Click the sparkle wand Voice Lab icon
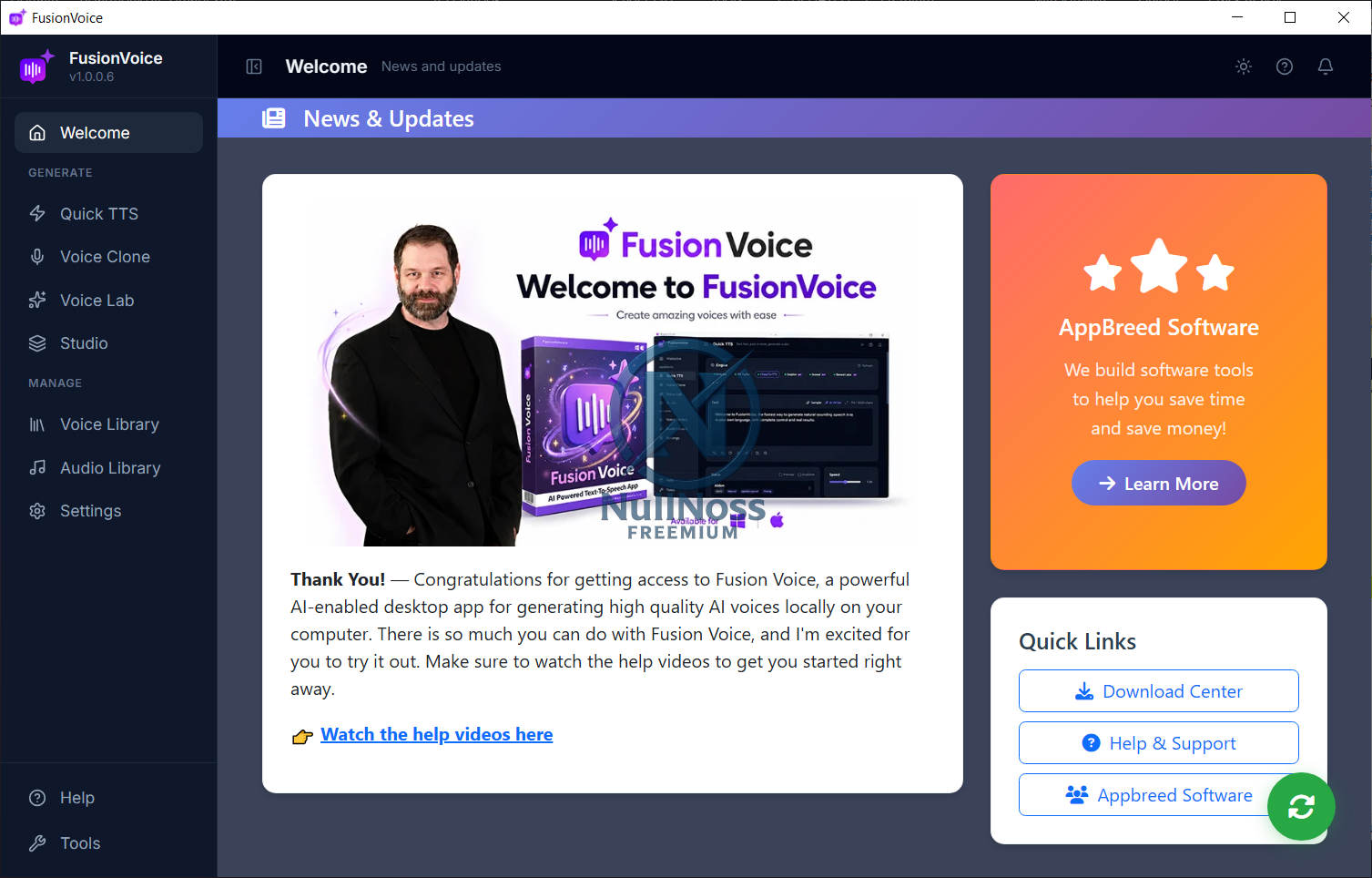 37,301
